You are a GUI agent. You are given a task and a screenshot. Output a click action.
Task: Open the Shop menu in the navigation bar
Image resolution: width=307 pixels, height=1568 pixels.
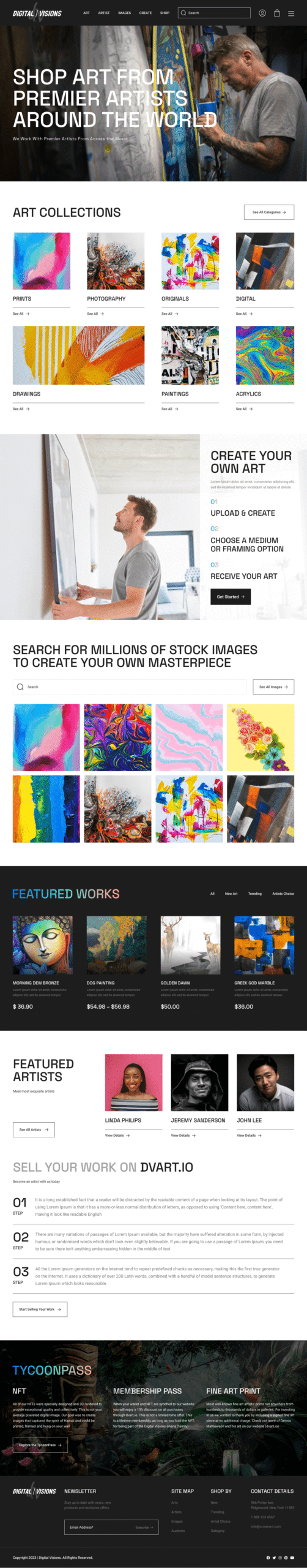[165, 13]
